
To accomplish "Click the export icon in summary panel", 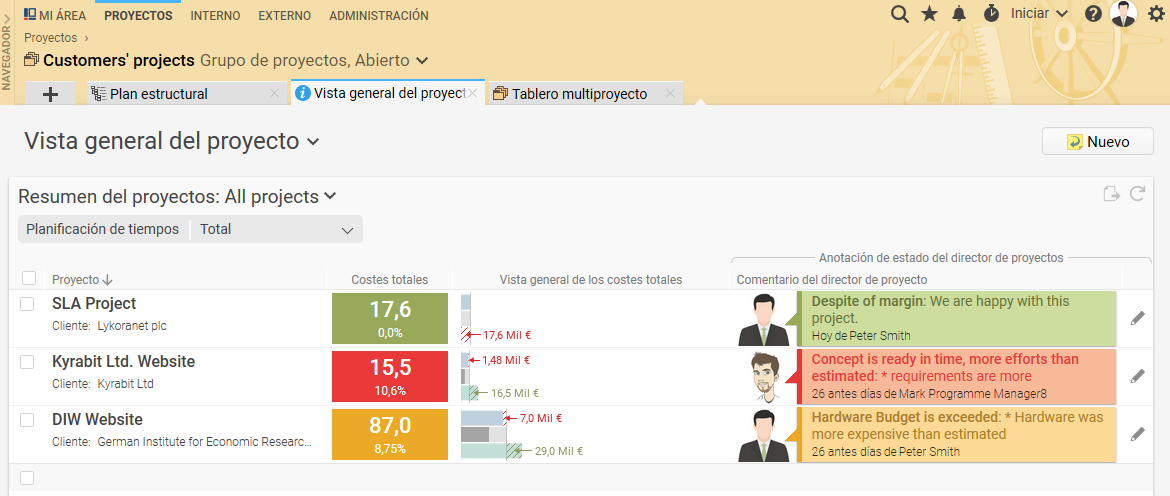I will (x=1111, y=194).
